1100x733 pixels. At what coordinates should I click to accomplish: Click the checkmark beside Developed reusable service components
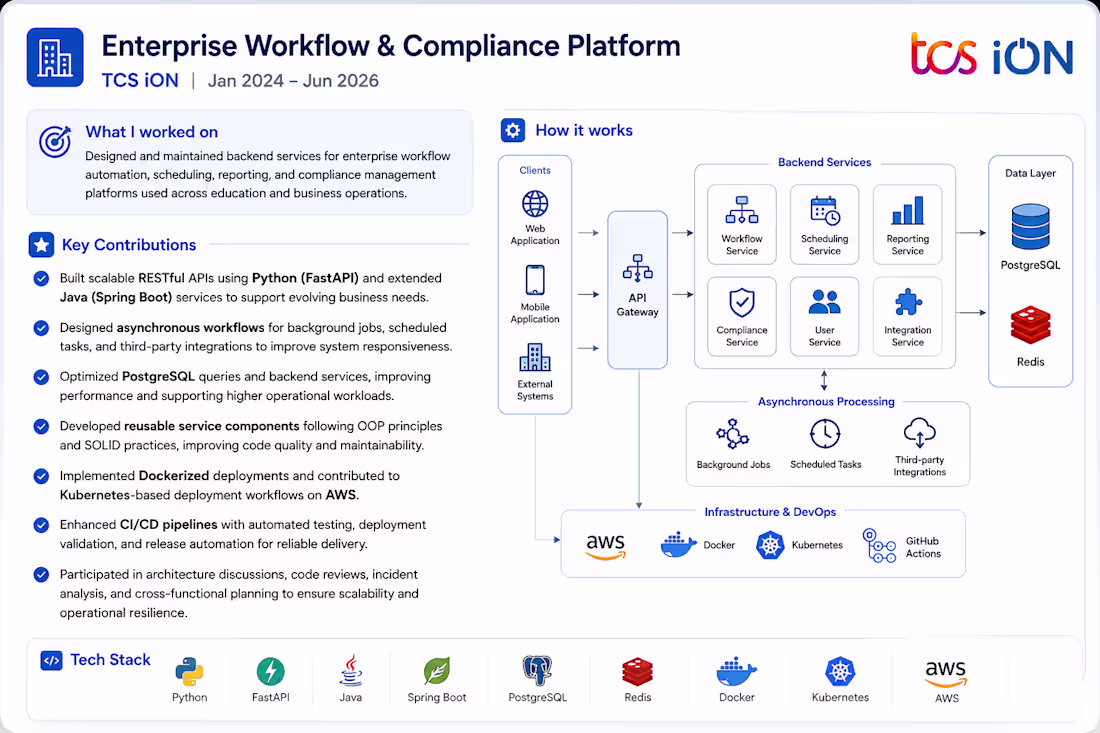(x=41, y=426)
